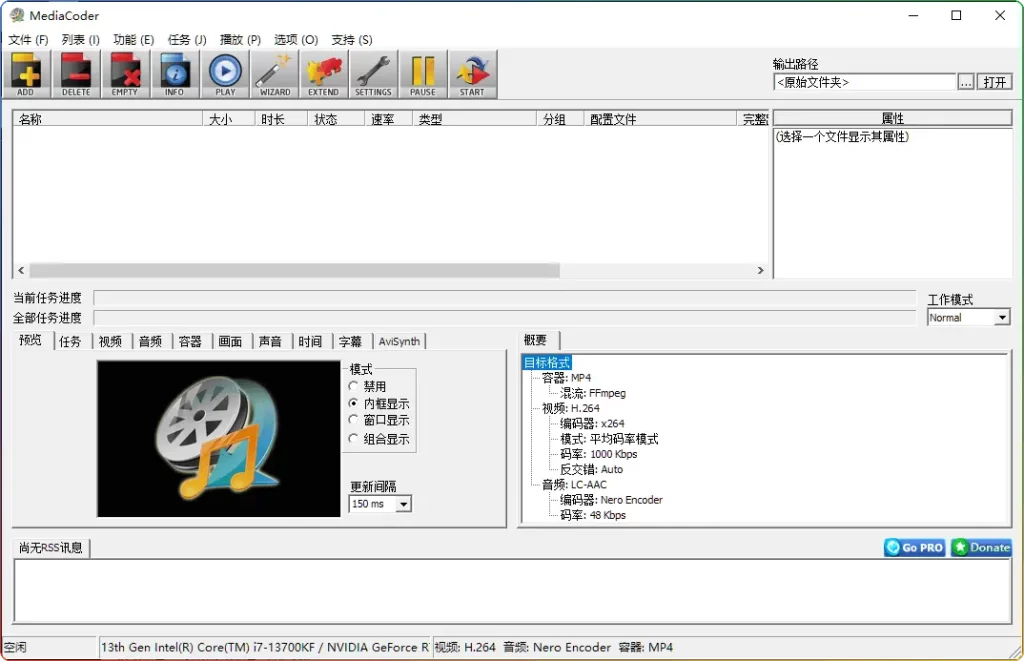
Task: Click the PAUSE toolbar icon
Action: click(x=423, y=74)
